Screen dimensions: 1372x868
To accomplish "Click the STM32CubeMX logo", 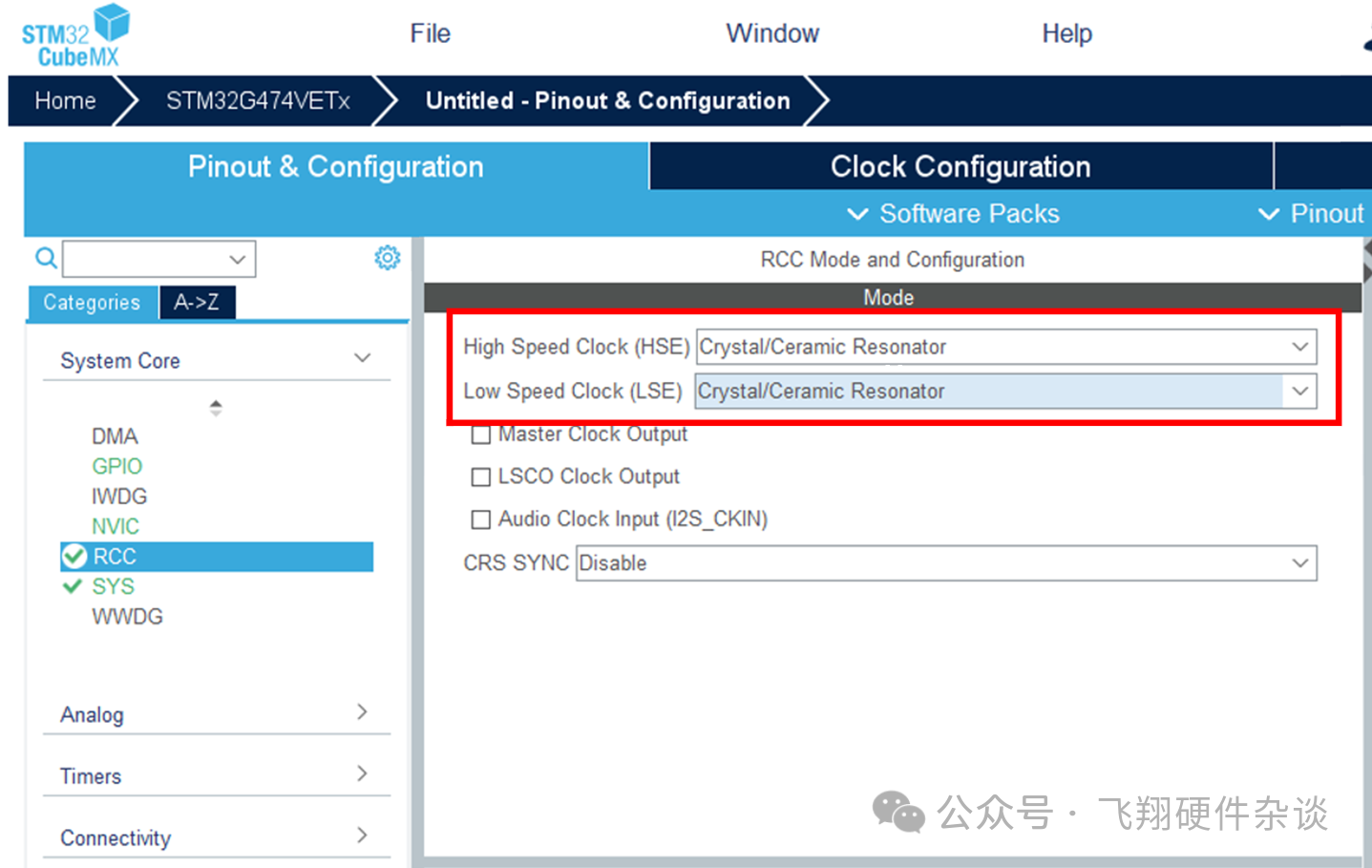I will pyautogui.click(x=75, y=35).
